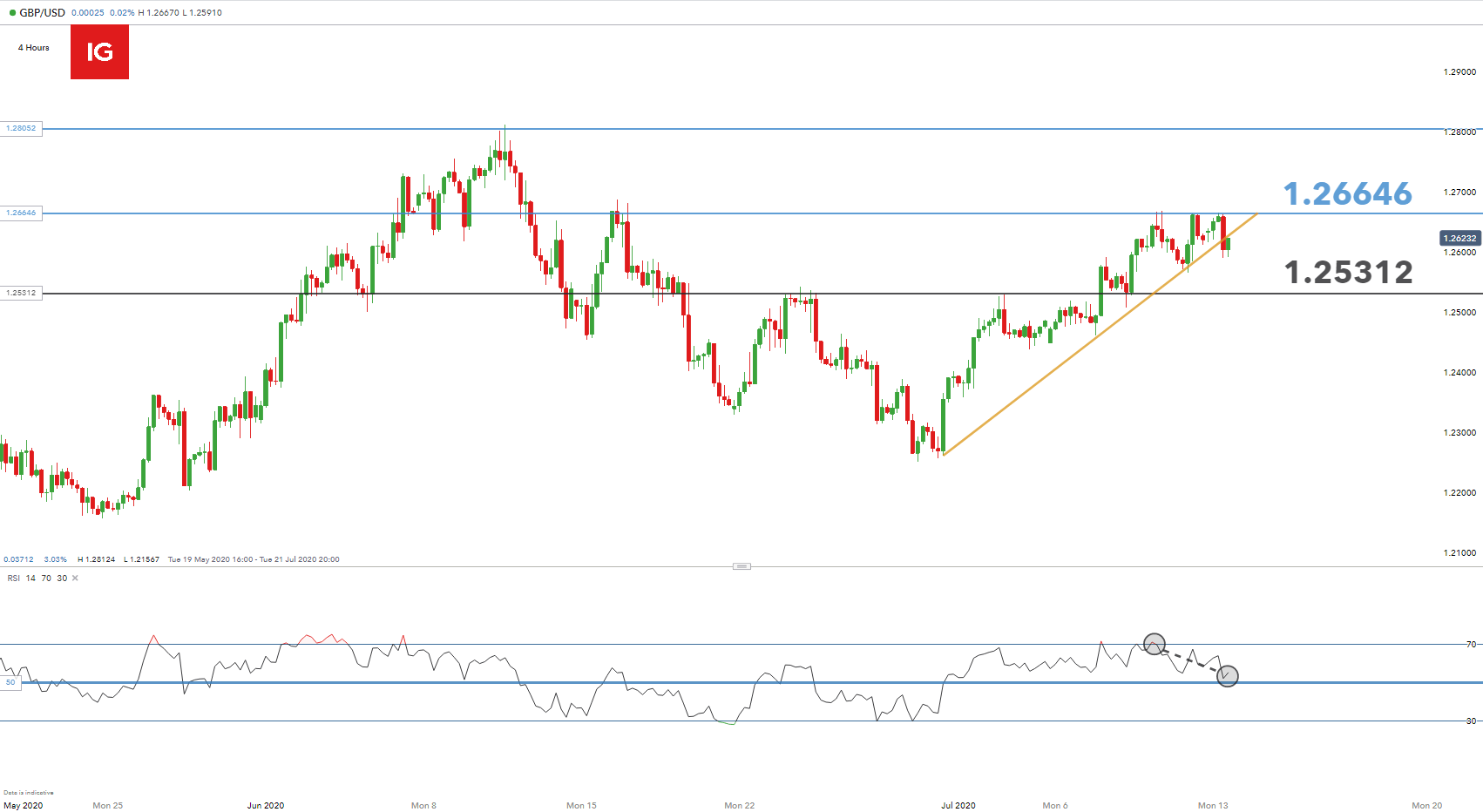The height and width of the screenshot is (812, 1483).
Task: Select the 1.28052 price level tag
Action: click(x=21, y=128)
